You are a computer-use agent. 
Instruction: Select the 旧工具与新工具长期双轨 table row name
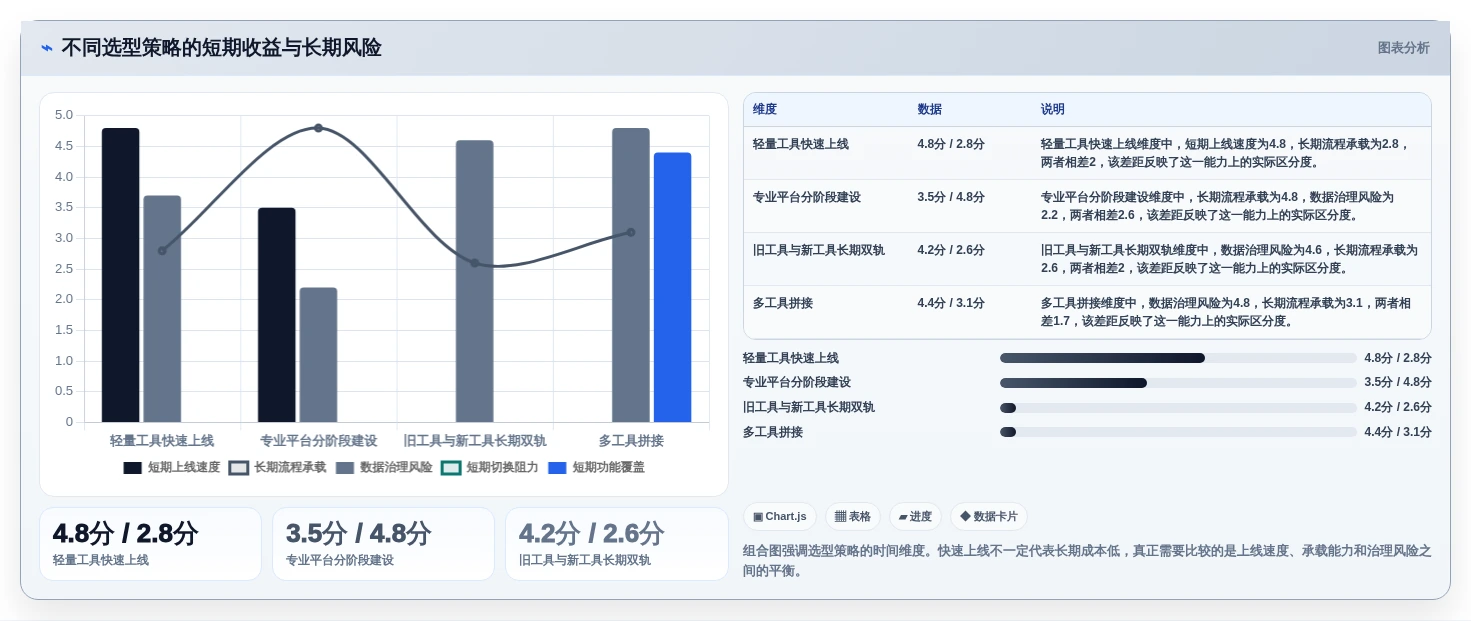819,250
